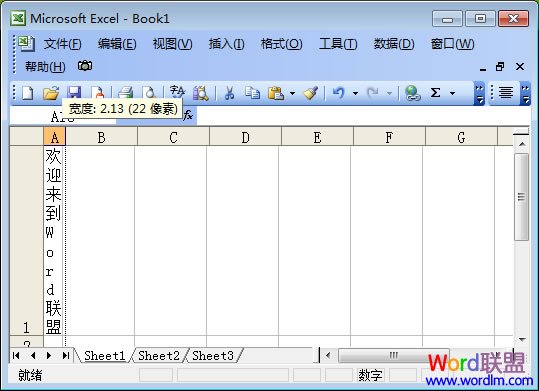Click the New blank workbook icon
This screenshot has width=539, height=391.
(28, 93)
